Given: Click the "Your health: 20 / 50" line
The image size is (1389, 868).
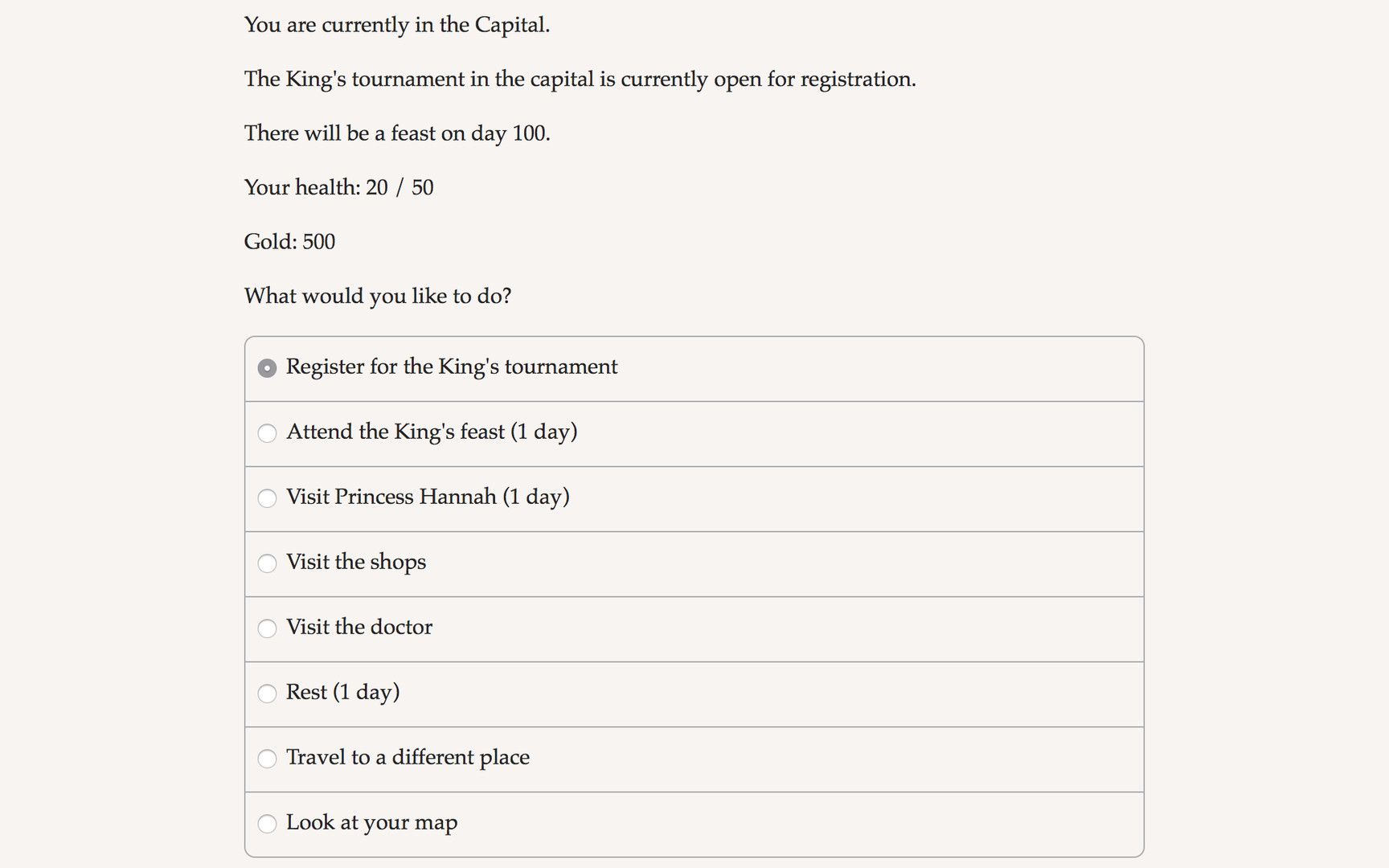Looking at the screenshot, I should pos(338,188).
